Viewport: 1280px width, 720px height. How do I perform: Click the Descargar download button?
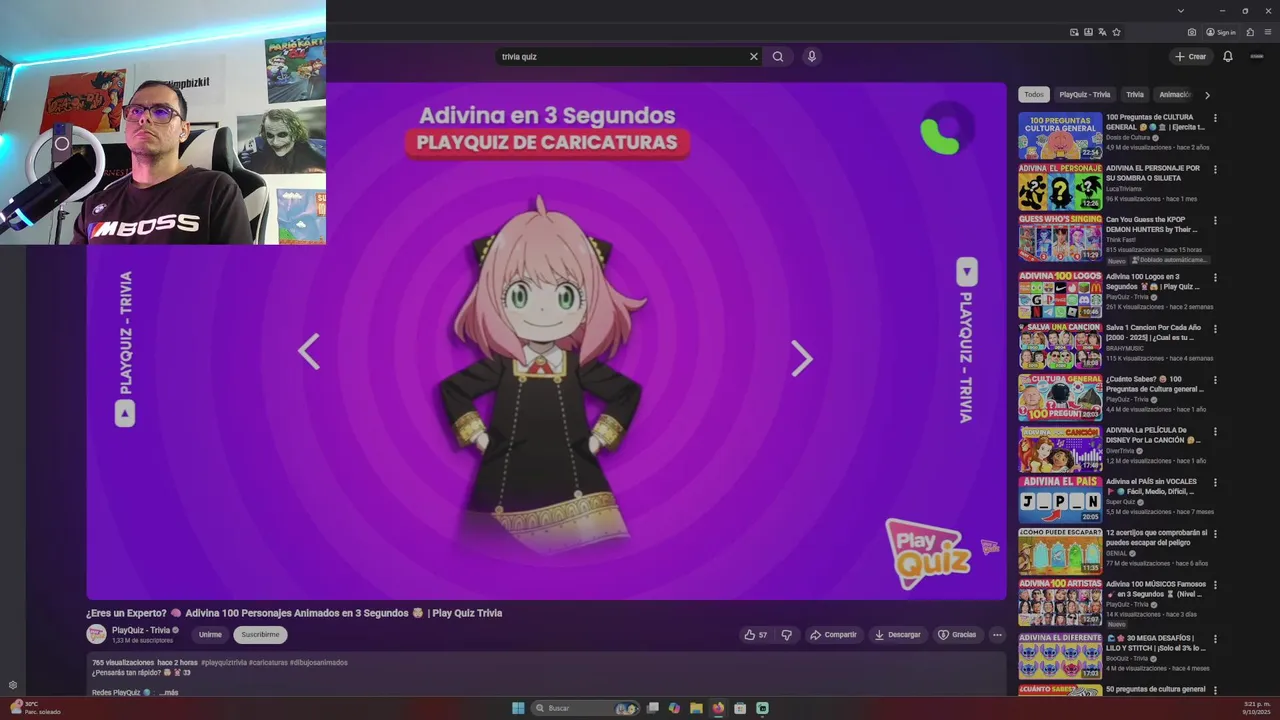897,635
